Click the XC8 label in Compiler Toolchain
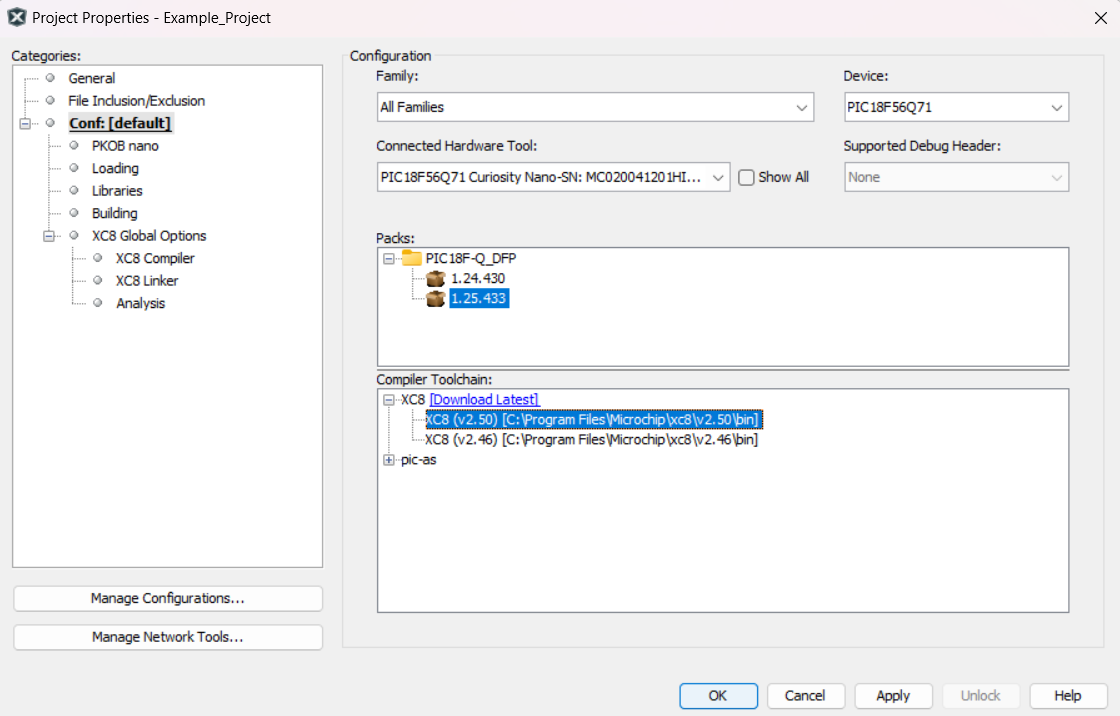Viewport: 1120px width, 716px height. 413,400
